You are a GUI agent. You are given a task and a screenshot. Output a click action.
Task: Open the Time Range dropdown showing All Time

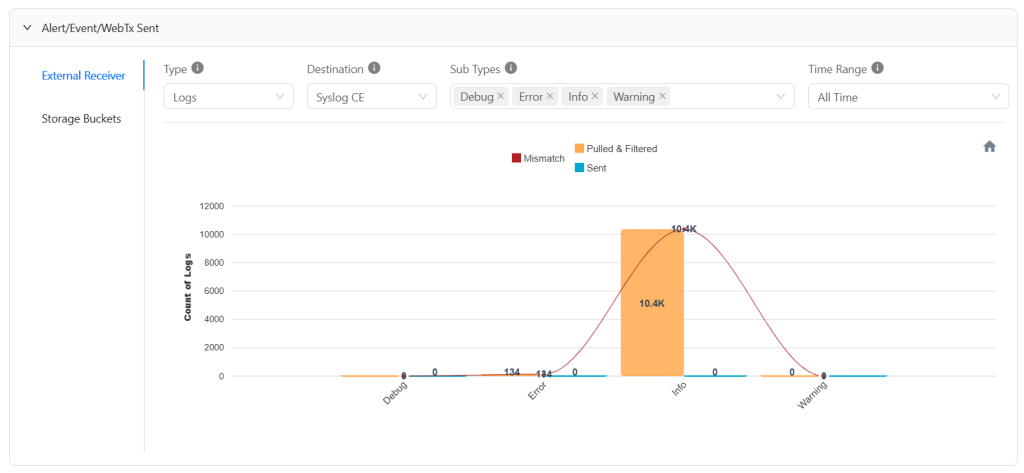908,96
